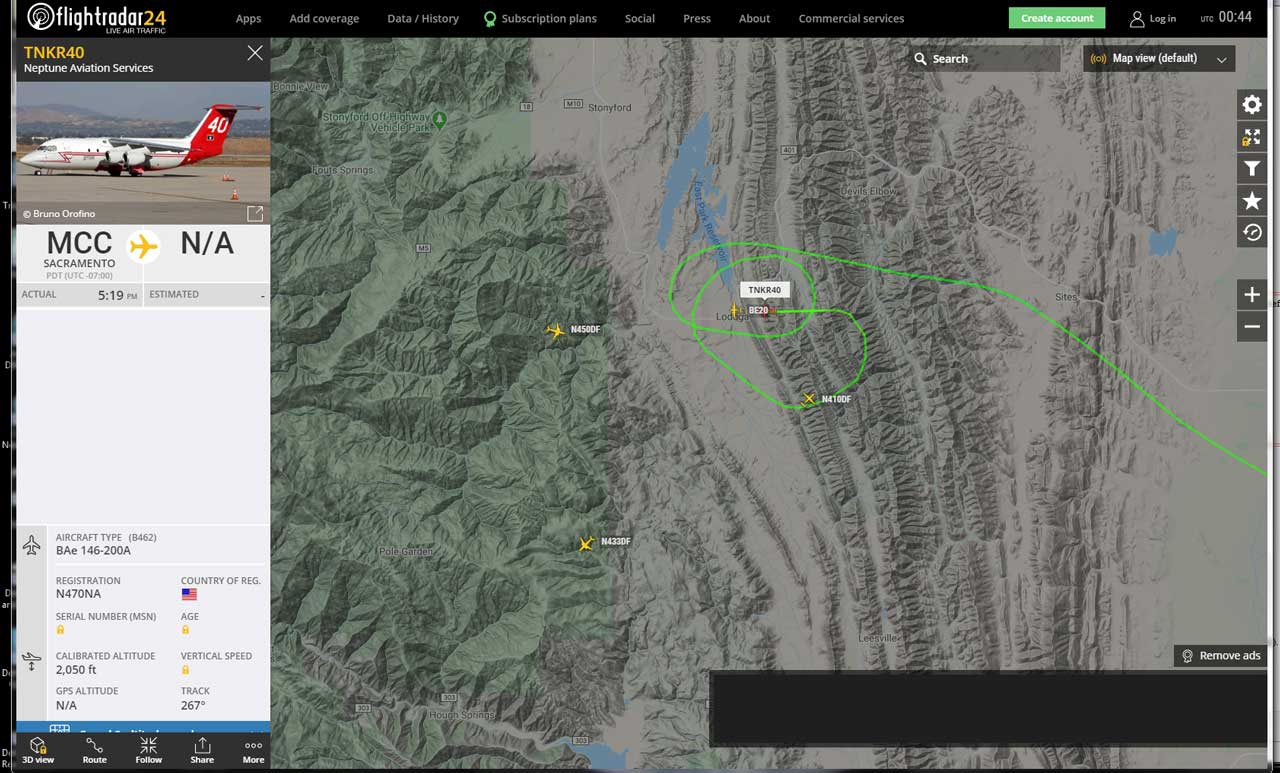Open the Subscription plans menu item
The image size is (1280, 773).
click(x=540, y=18)
